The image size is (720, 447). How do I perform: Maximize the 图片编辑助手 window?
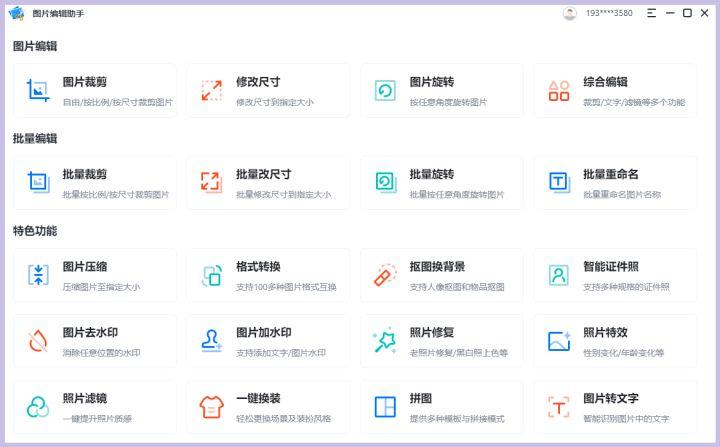pos(687,13)
